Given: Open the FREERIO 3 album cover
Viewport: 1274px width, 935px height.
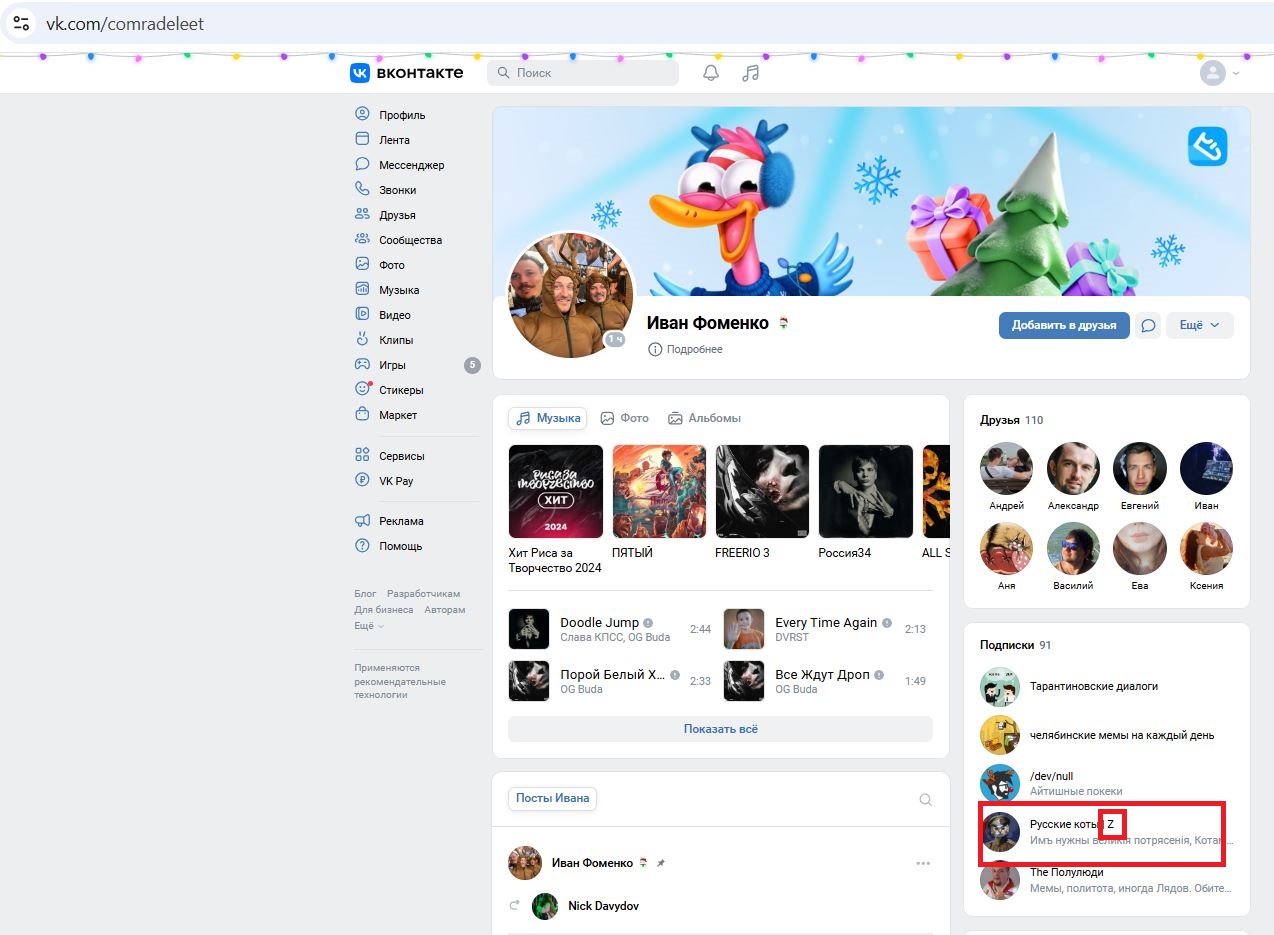Looking at the screenshot, I should (x=762, y=491).
